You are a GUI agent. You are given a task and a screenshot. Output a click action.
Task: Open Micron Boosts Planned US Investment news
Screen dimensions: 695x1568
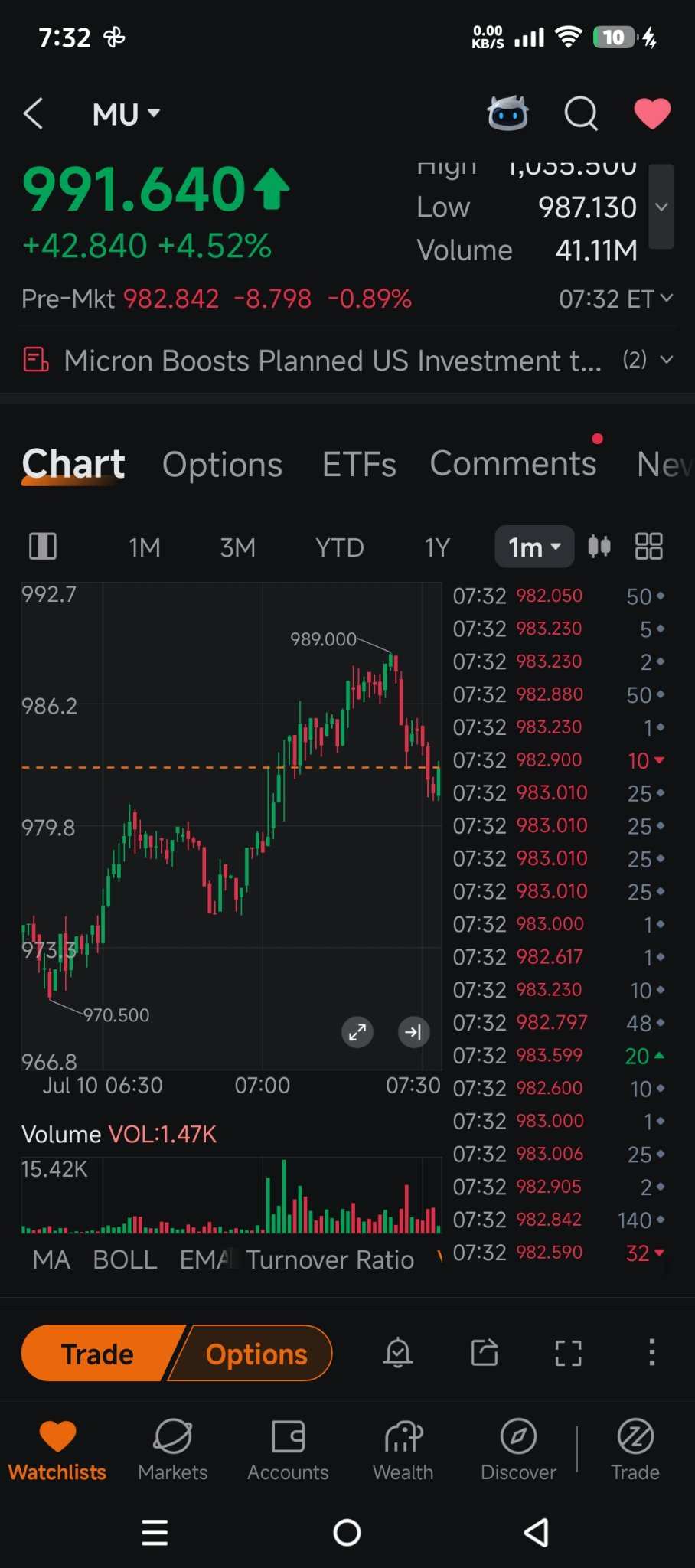pos(332,360)
